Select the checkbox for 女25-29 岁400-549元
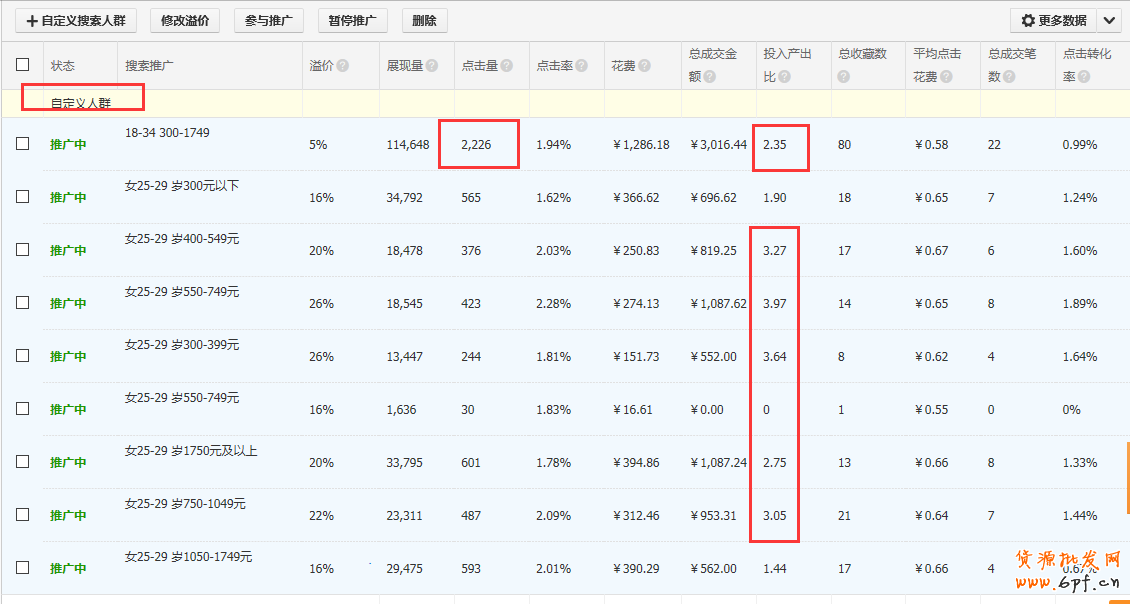This screenshot has width=1130, height=604. pos(23,250)
